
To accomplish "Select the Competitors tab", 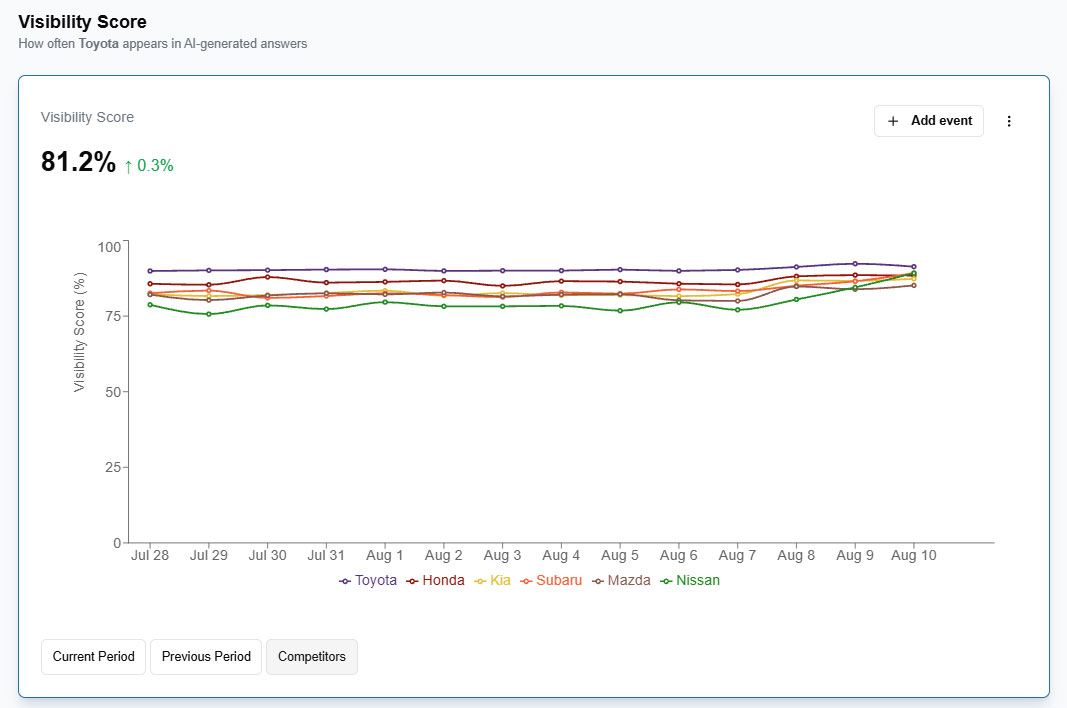I will tap(312, 657).
